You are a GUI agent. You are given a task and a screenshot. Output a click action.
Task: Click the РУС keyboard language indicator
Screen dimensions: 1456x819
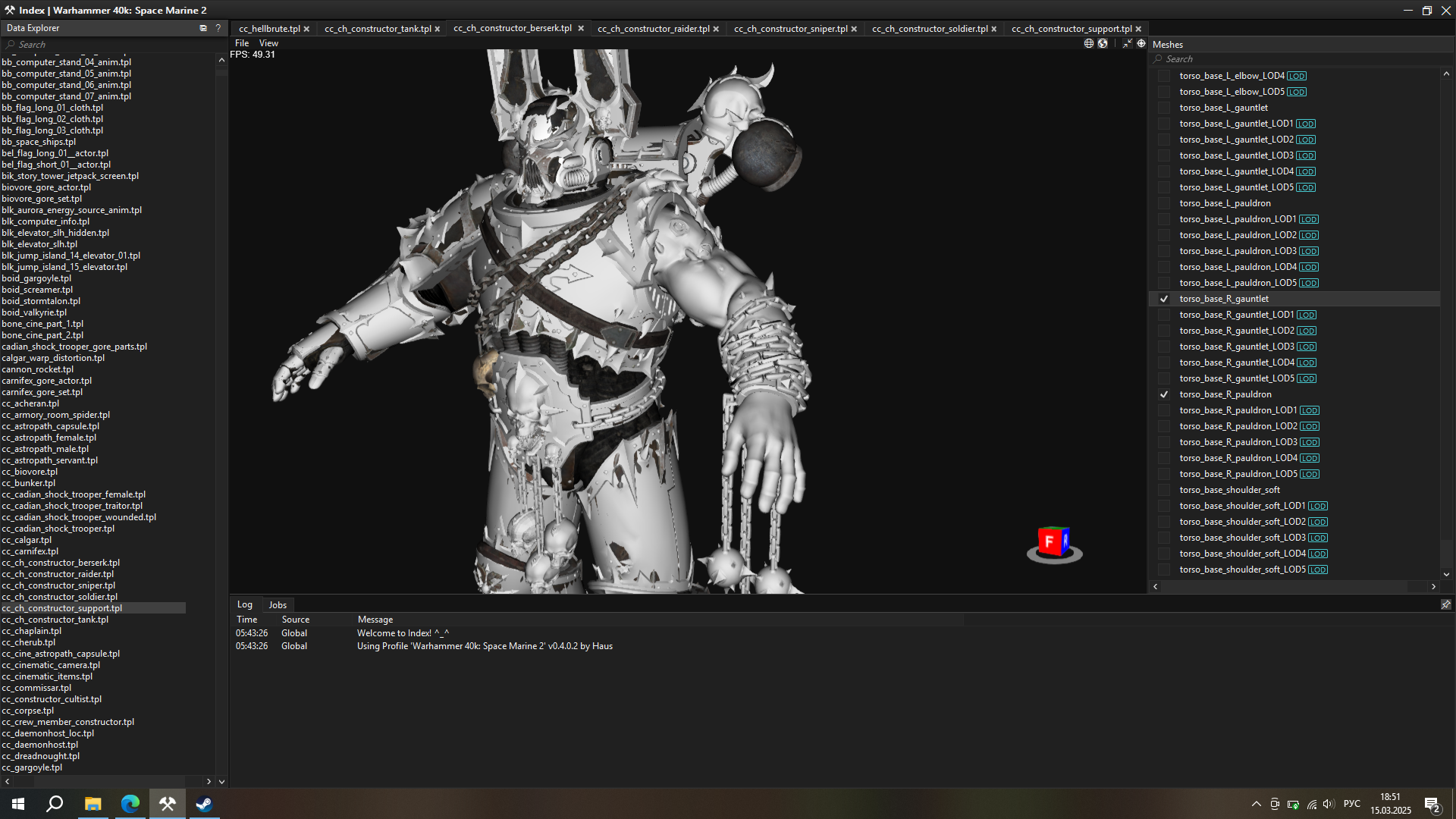pyautogui.click(x=1352, y=804)
